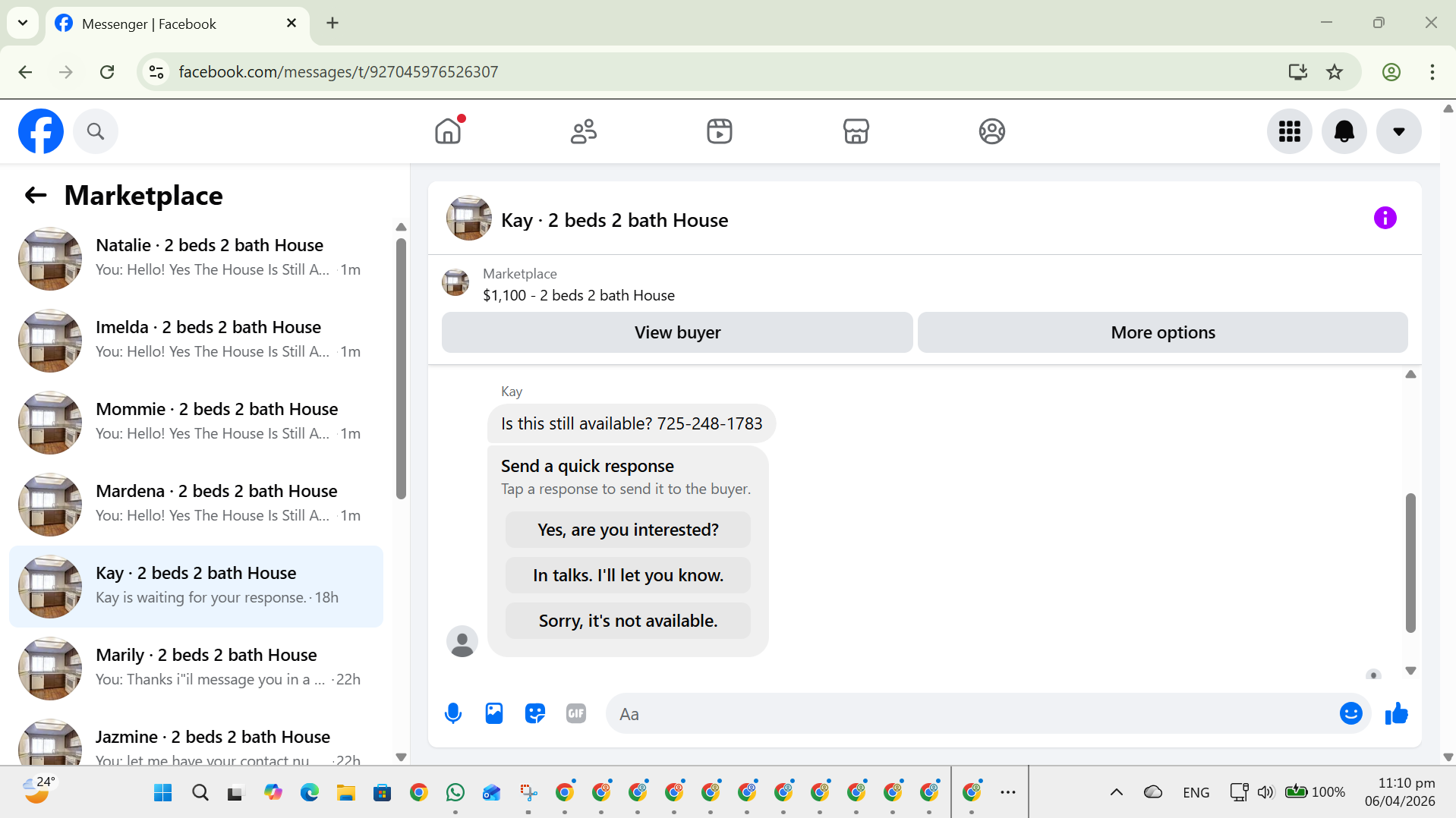Open the Friends icon in top navigation
The height and width of the screenshot is (818, 1456).
pos(584,131)
